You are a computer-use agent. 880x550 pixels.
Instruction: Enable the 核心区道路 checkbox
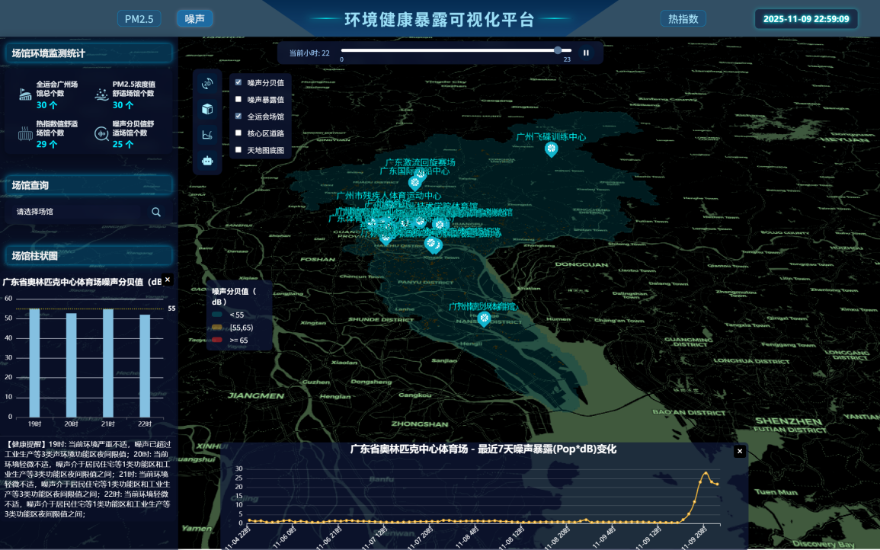click(238, 132)
